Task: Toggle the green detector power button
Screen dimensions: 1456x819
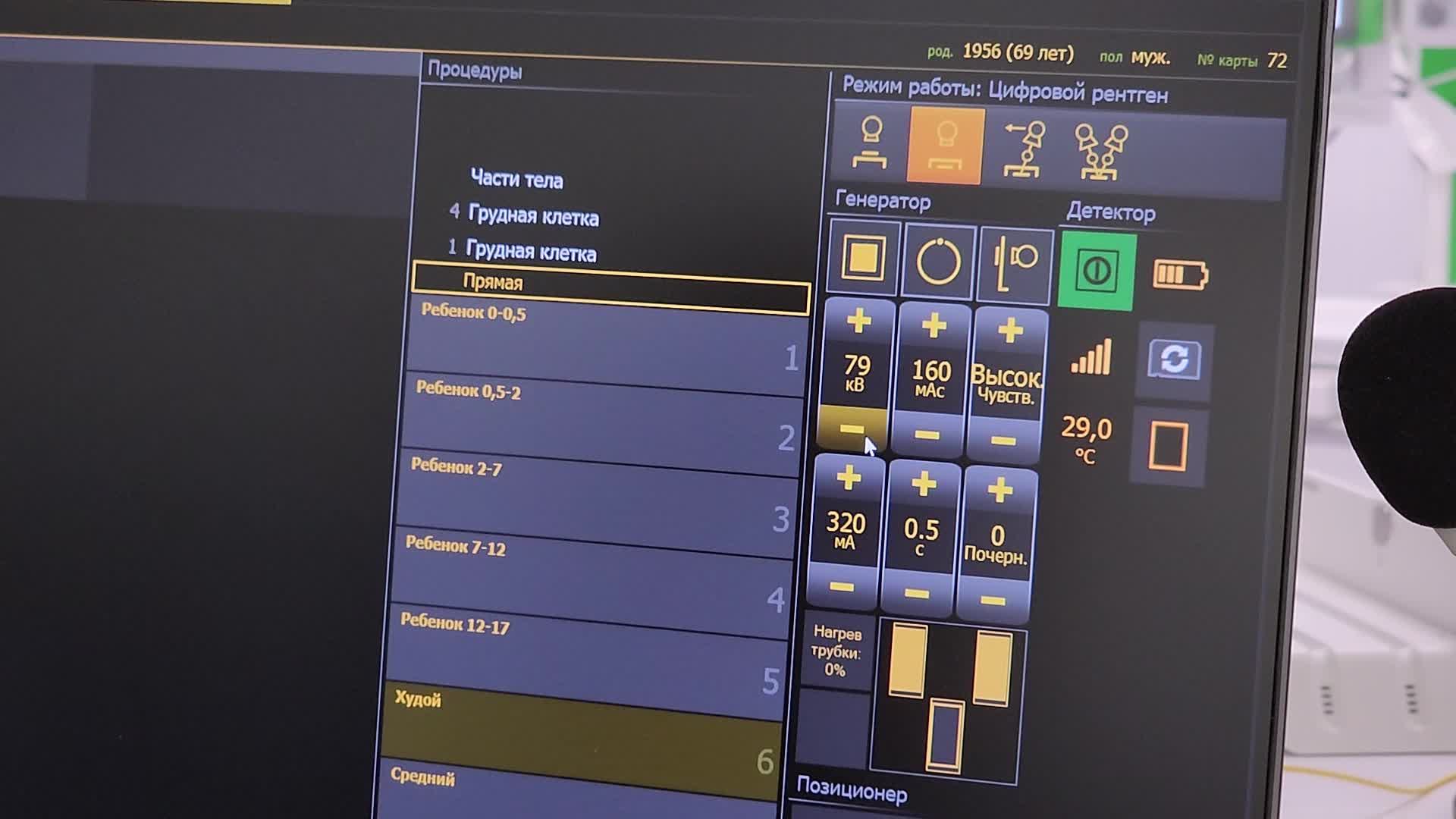Action: tap(1097, 271)
